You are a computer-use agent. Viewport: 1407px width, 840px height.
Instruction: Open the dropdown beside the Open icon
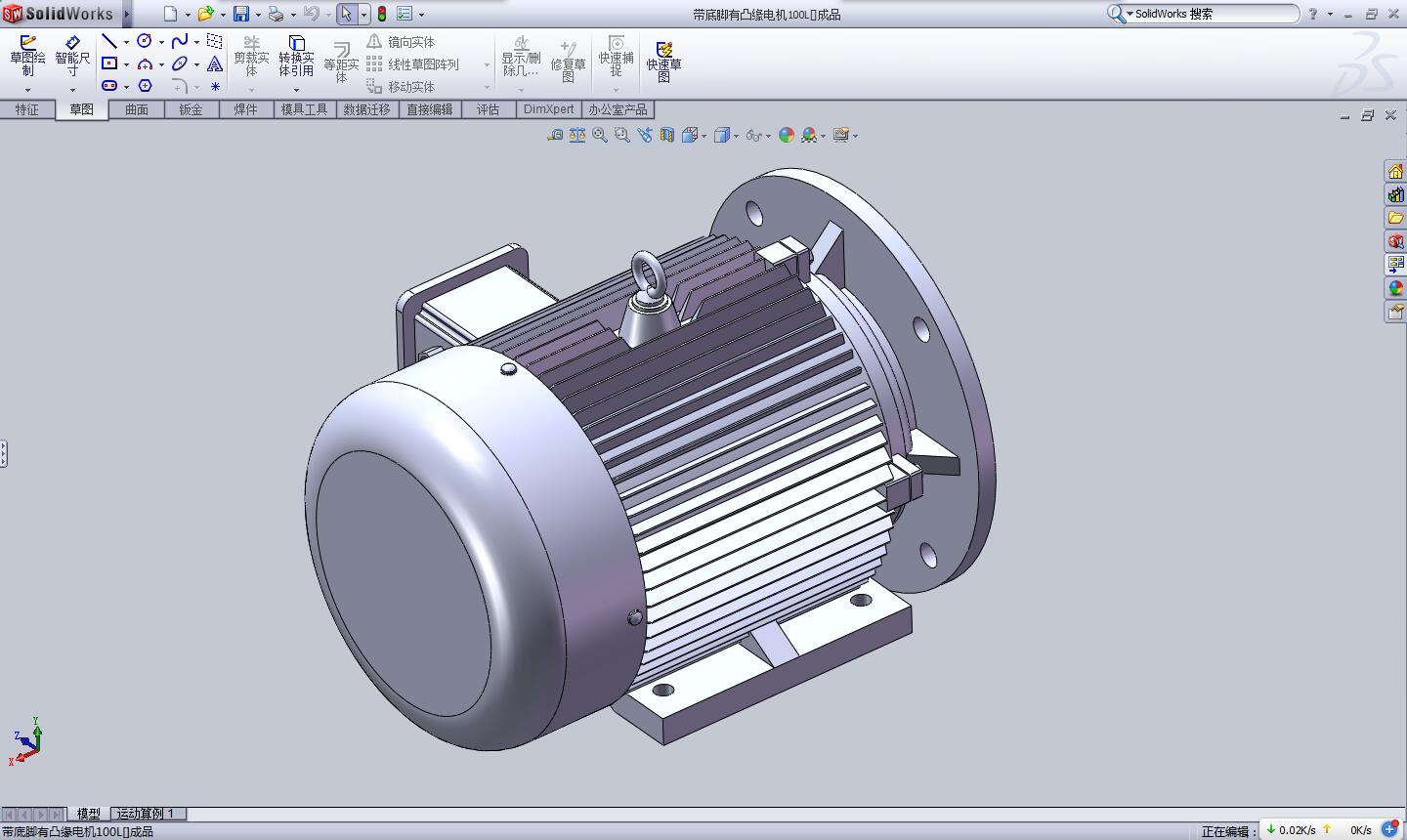pyautogui.click(x=222, y=15)
